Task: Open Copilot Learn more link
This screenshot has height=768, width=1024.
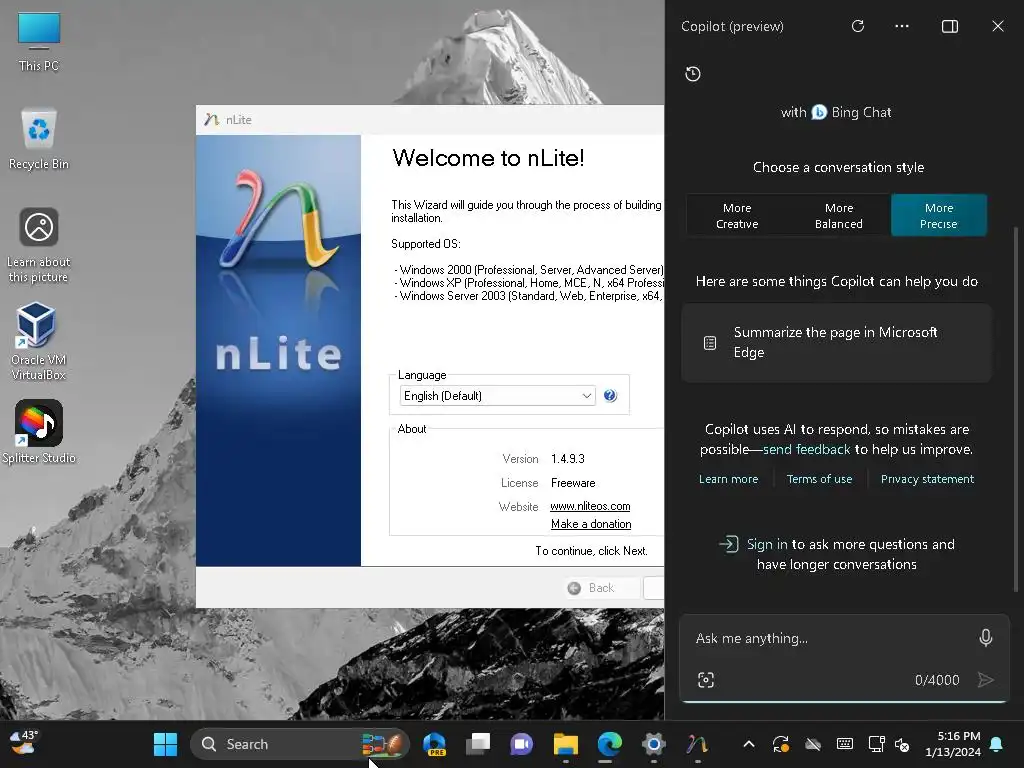Action: [x=728, y=479]
